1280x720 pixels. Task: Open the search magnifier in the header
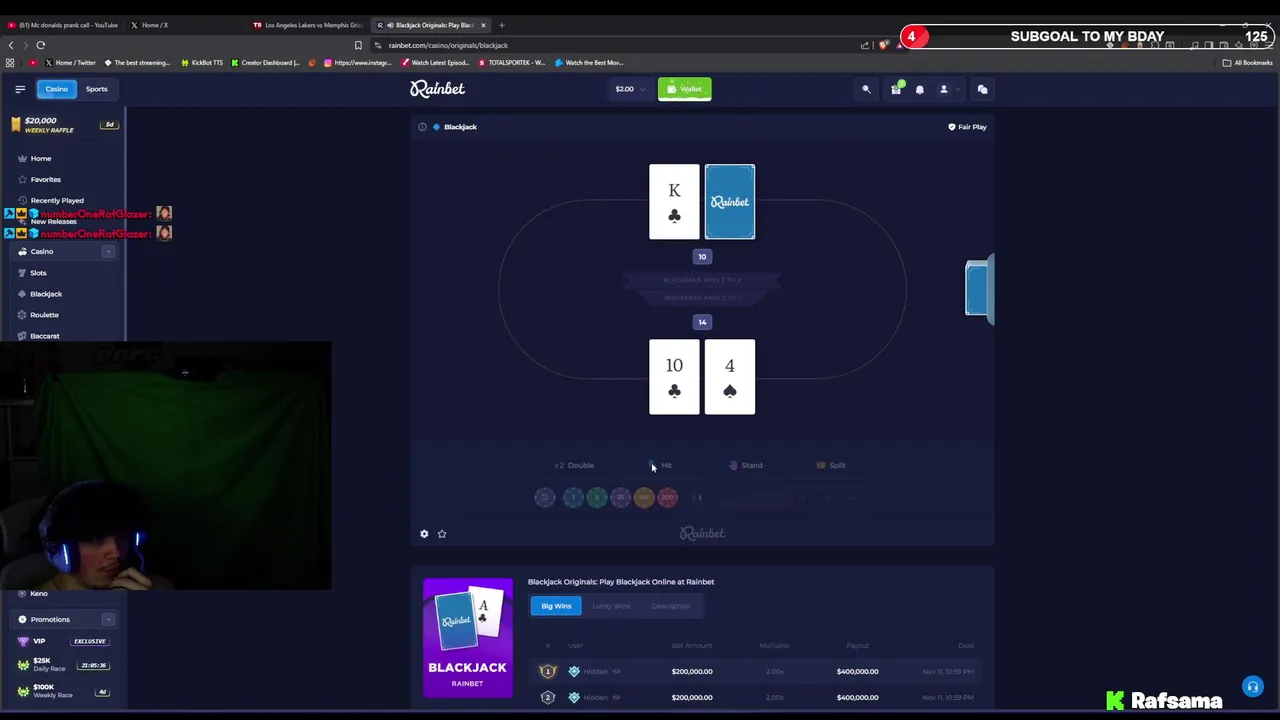[866, 89]
